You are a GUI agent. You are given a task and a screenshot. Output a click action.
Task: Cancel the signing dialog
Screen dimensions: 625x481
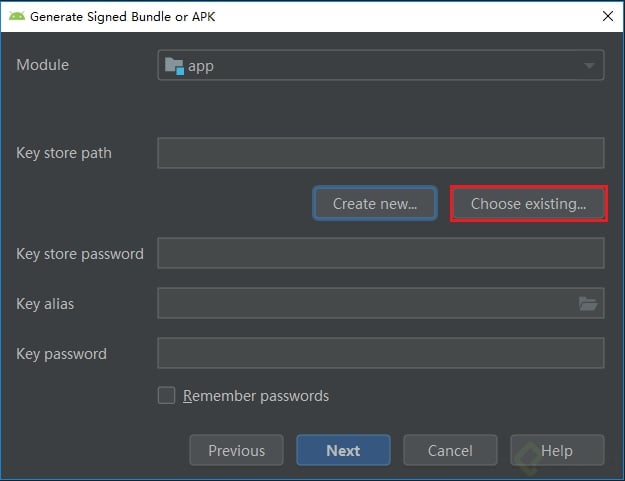450,450
